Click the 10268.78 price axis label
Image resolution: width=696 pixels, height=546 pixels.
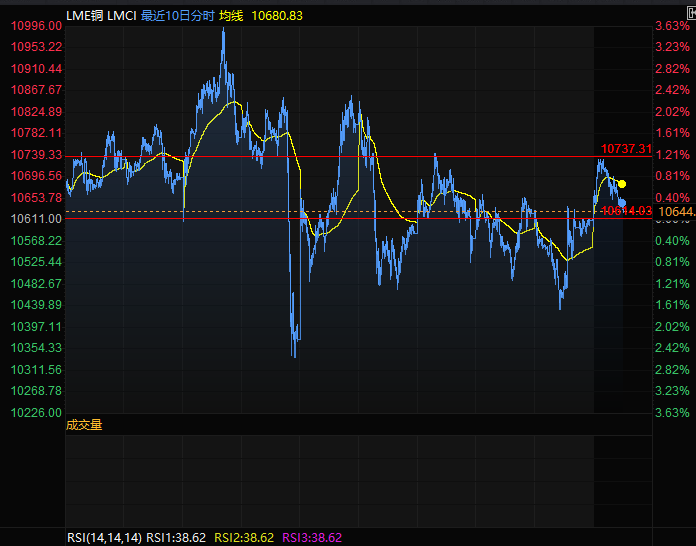[x=36, y=391]
